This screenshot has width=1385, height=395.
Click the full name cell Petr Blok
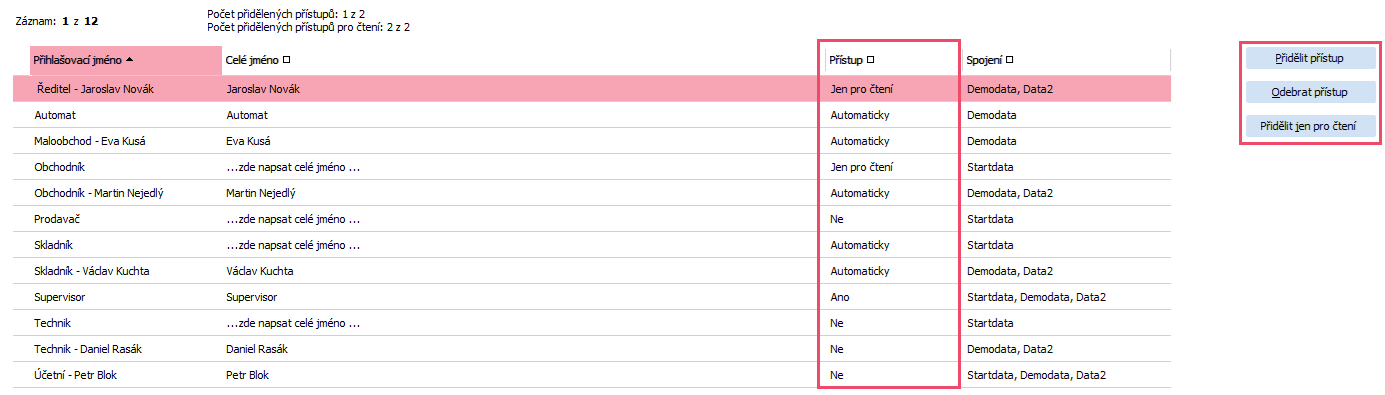[x=248, y=375]
